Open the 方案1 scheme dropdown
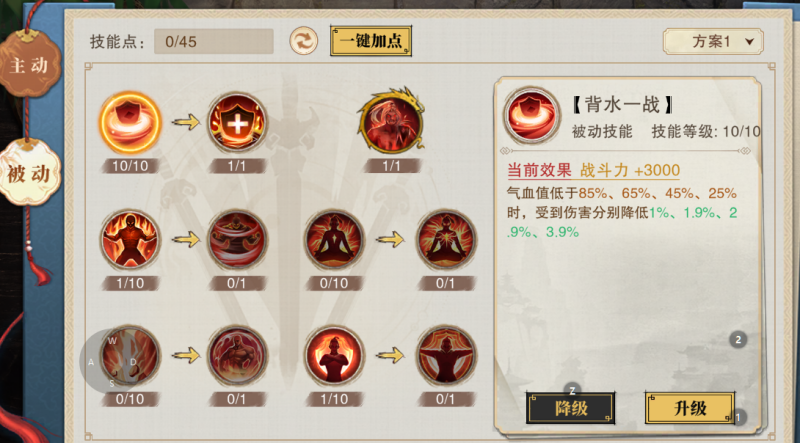The width and height of the screenshot is (800, 443). pyautogui.click(x=713, y=41)
